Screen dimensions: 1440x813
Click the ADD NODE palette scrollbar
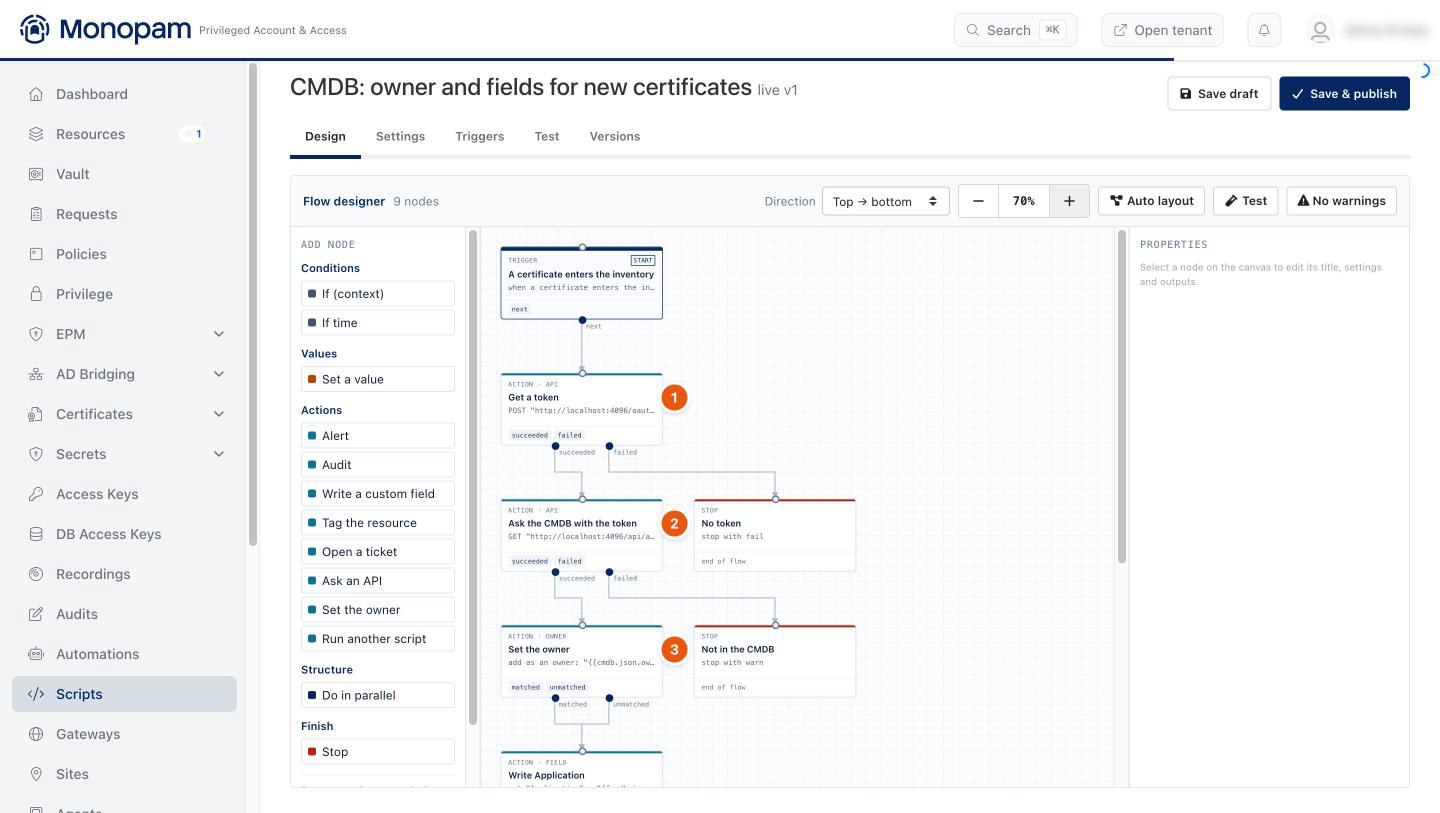pyautogui.click(x=473, y=478)
